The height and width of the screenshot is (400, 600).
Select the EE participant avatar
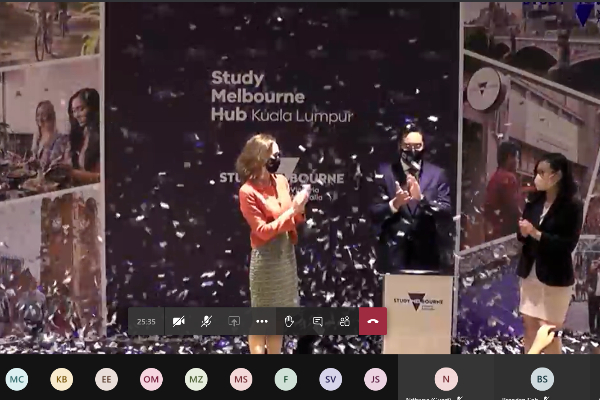pyautogui.click(x=106, y=379)
